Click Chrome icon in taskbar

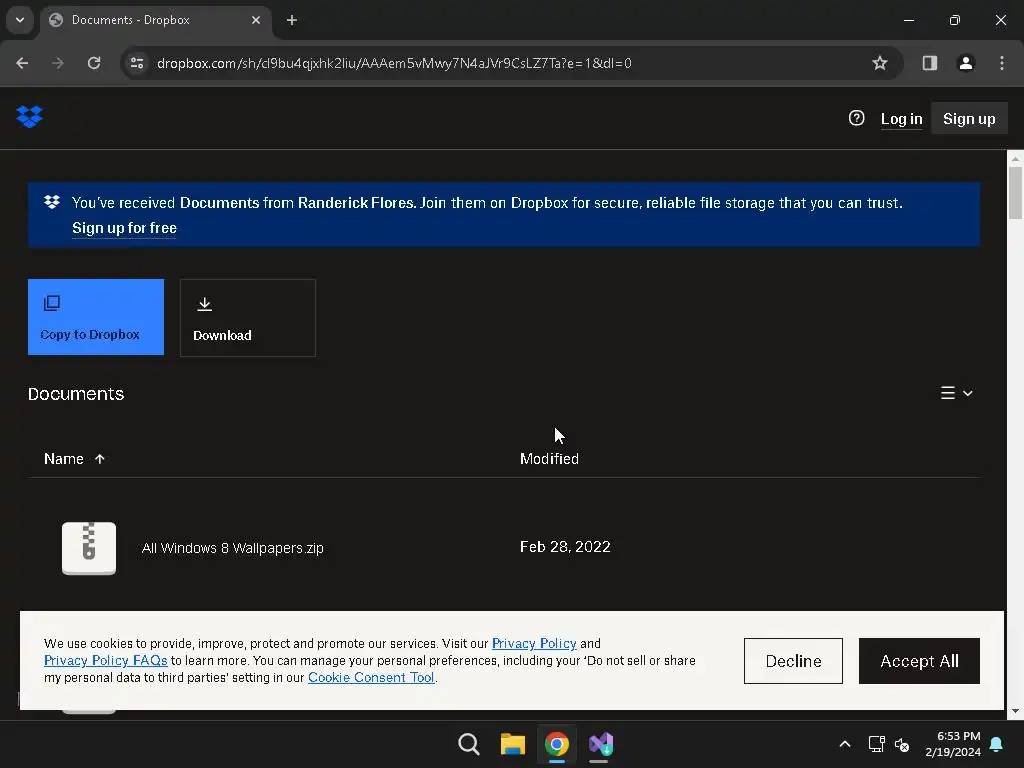pos(556,744)
